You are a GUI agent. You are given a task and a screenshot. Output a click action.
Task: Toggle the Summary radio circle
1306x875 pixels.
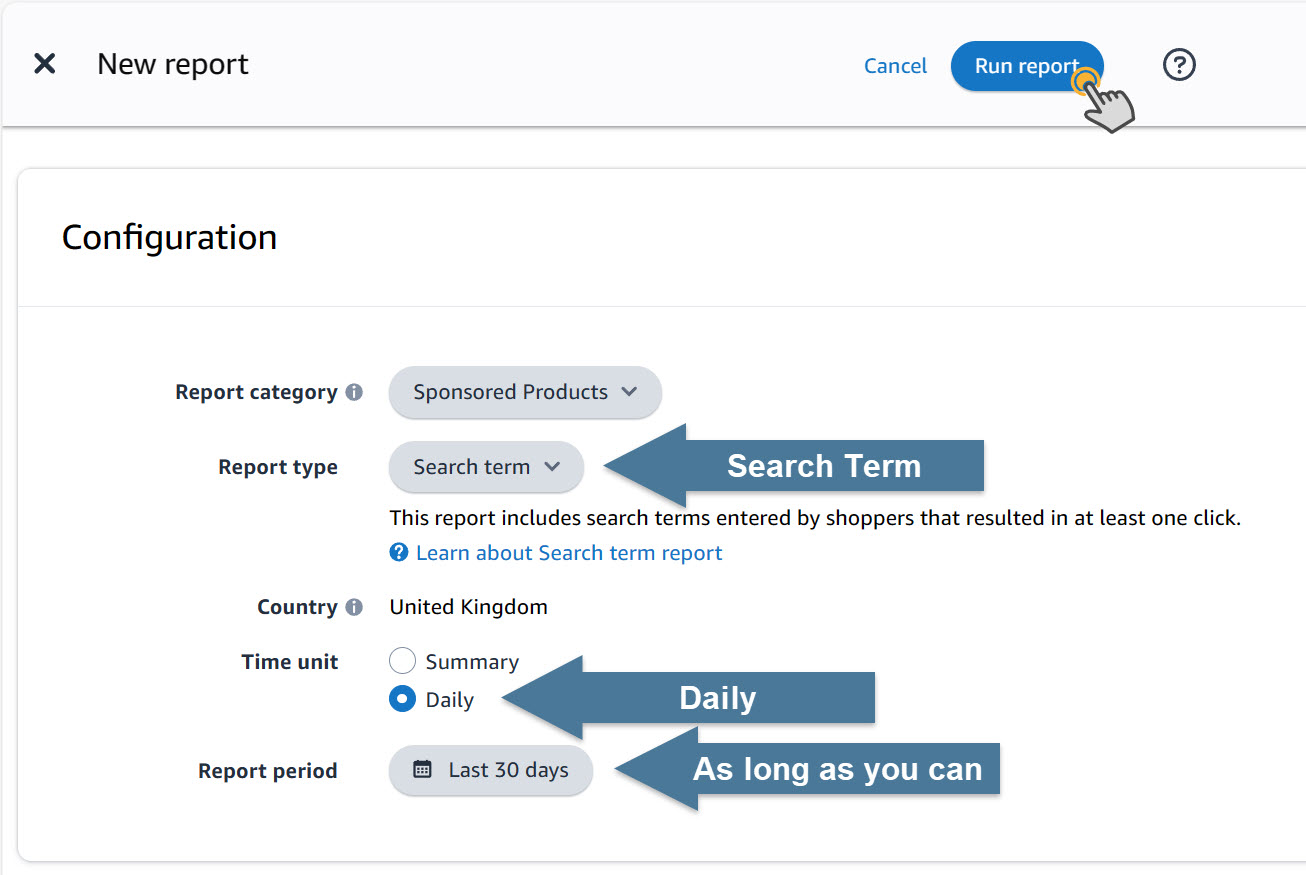[x=402, y=661]
